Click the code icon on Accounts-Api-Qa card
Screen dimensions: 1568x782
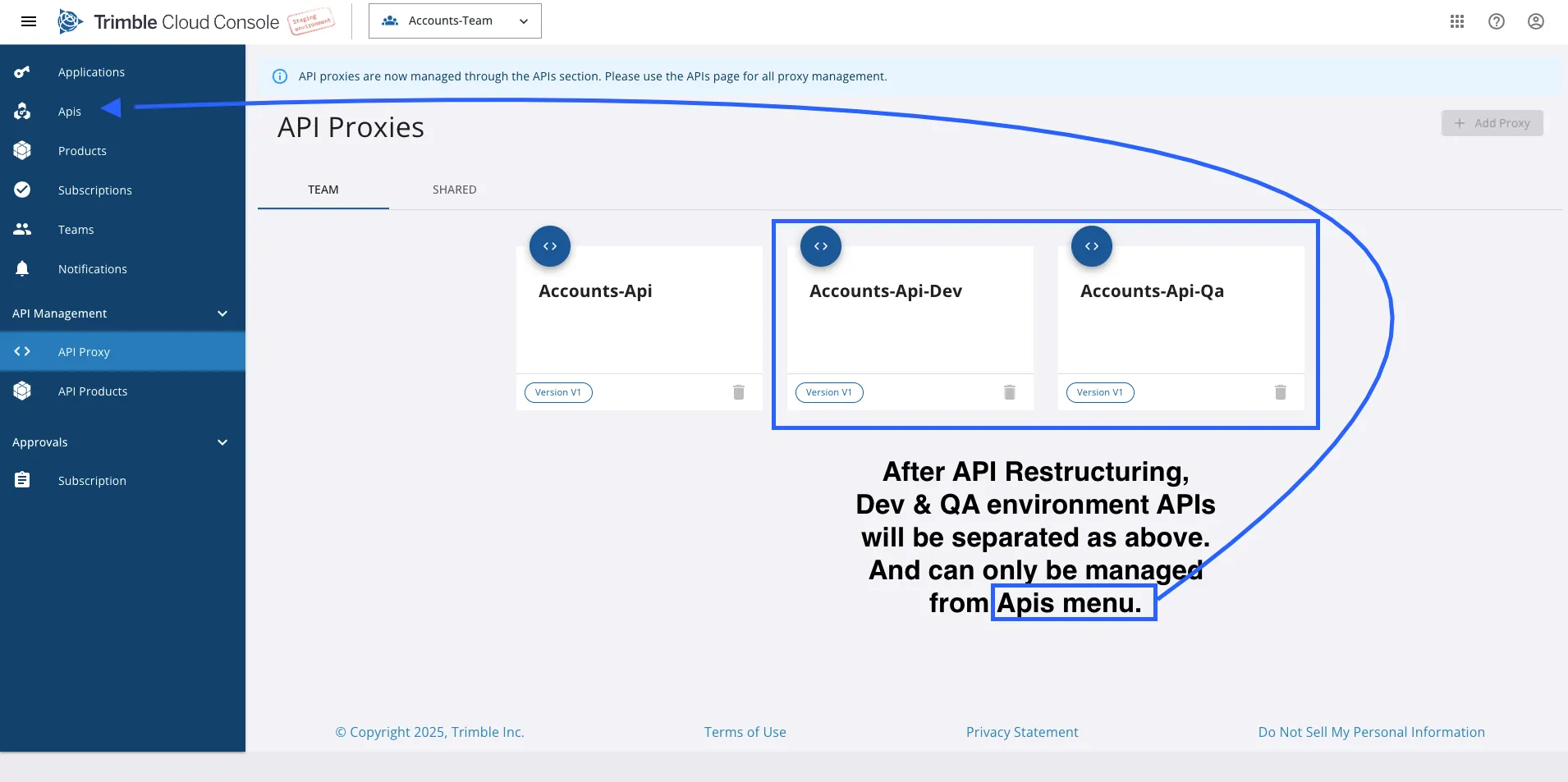[x=1092, y=246]
